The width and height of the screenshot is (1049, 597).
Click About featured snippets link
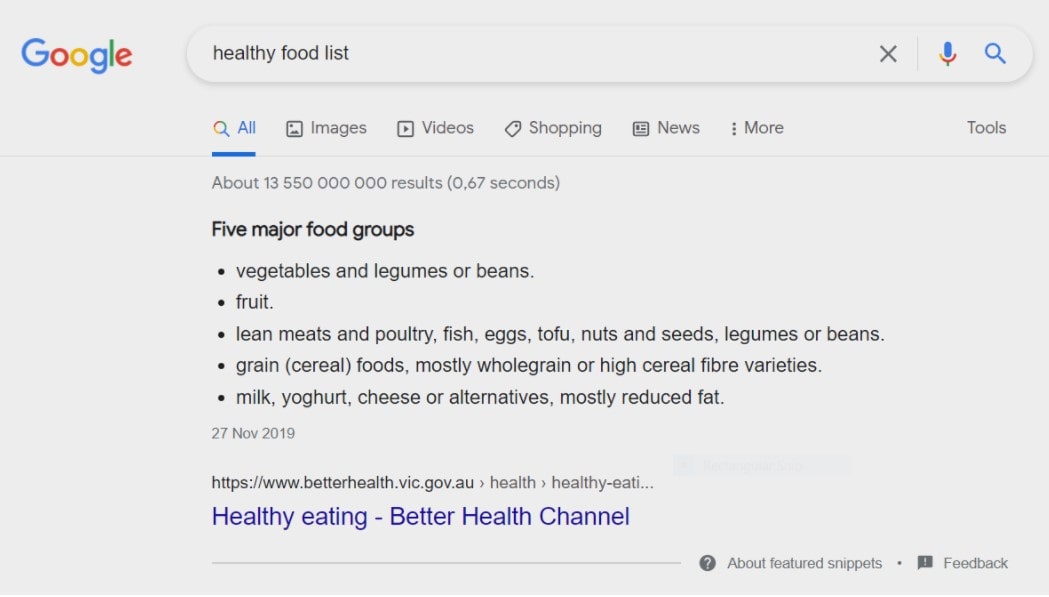coord(804,564)
